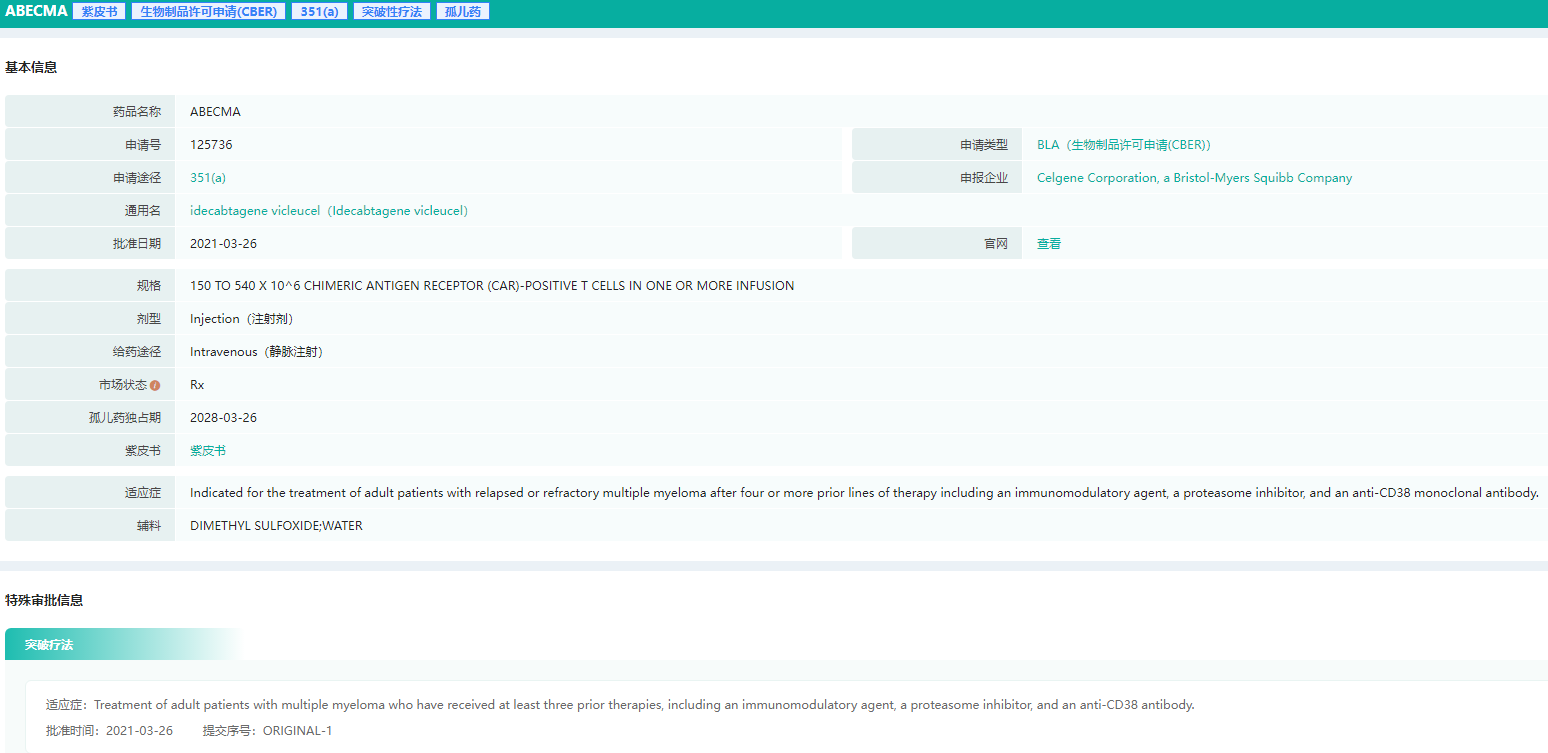The width and height of the screenshot is (1548, 753).
Task: Click 提交序号：ORIGINAL-1 text
Action: click(x=267, y=731)
